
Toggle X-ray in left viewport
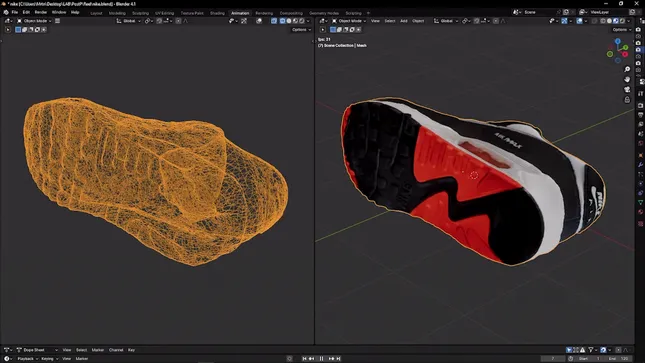[274, 21]
